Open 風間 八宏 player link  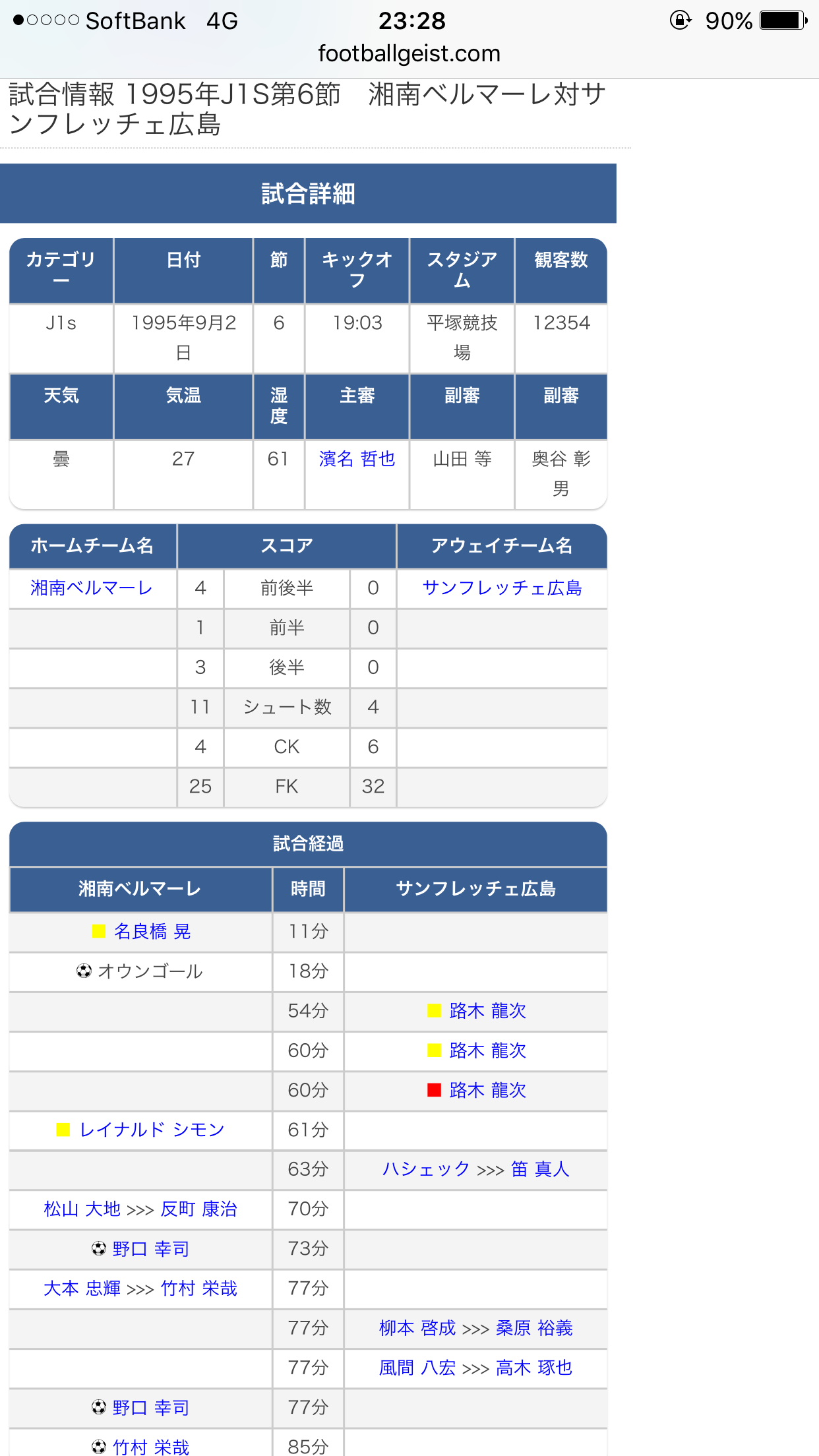pyautogui.click(x=417, y=1368)
